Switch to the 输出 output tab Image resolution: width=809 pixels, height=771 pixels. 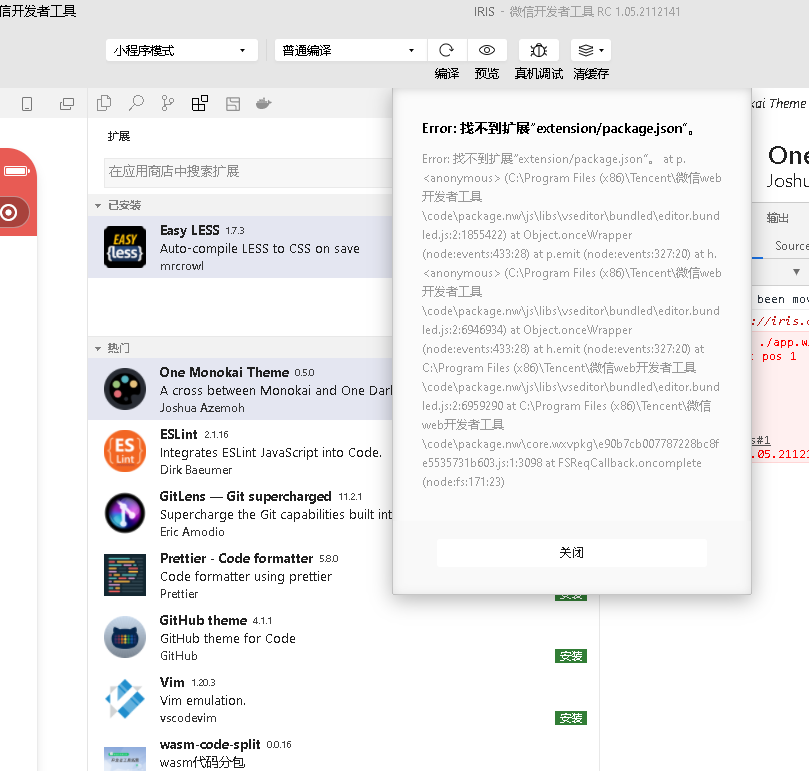778,218
